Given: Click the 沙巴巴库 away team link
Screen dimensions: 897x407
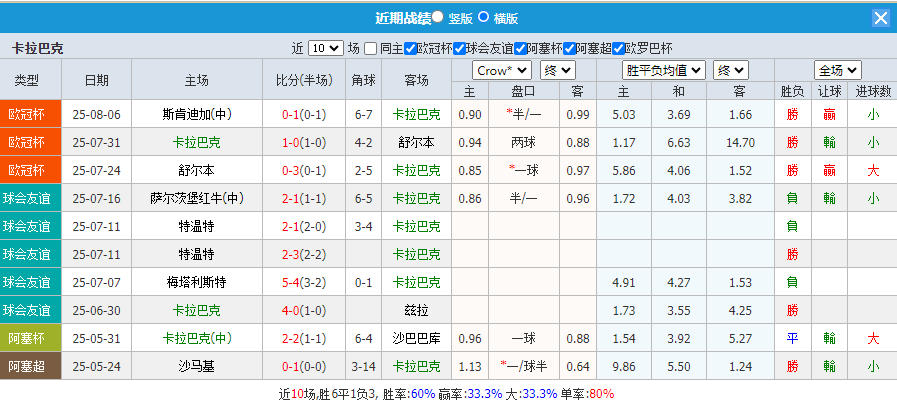Looking at the screenshot, I should pos(410,338).
